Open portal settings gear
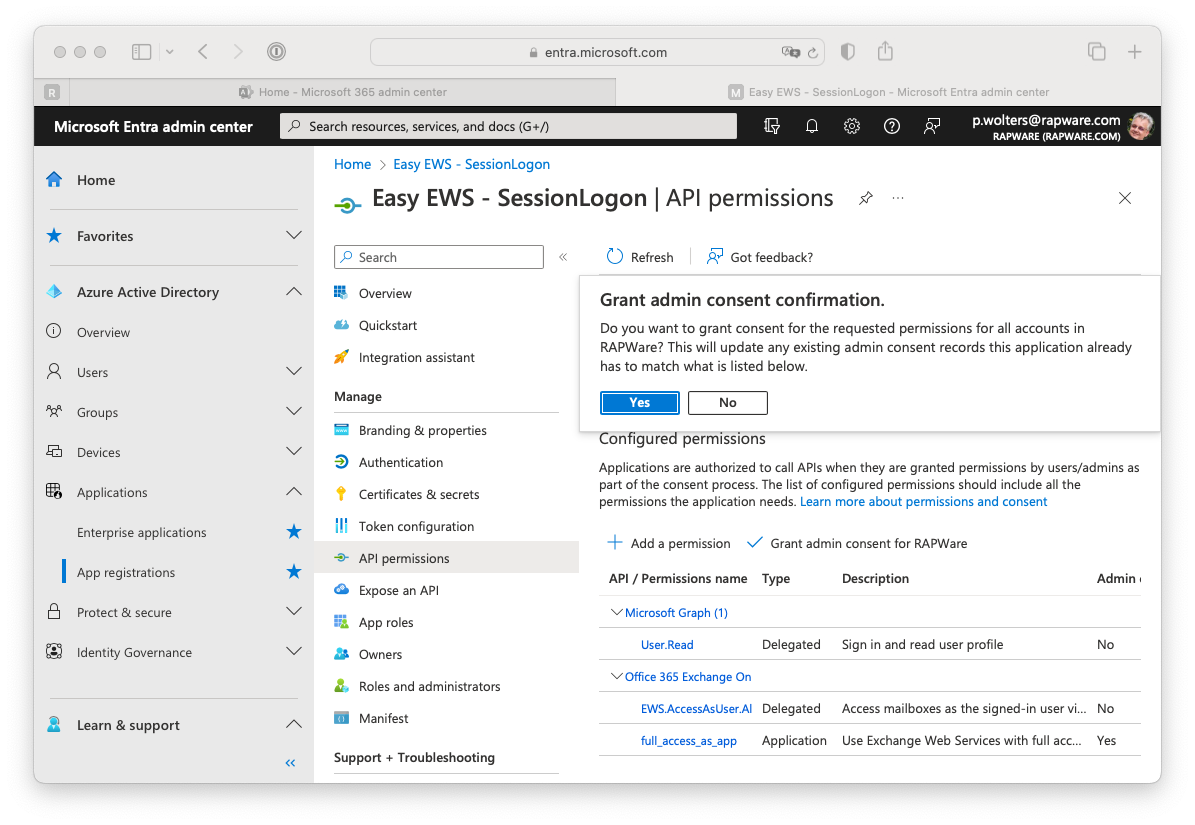 pyautogui.click(x=851, y=126)
